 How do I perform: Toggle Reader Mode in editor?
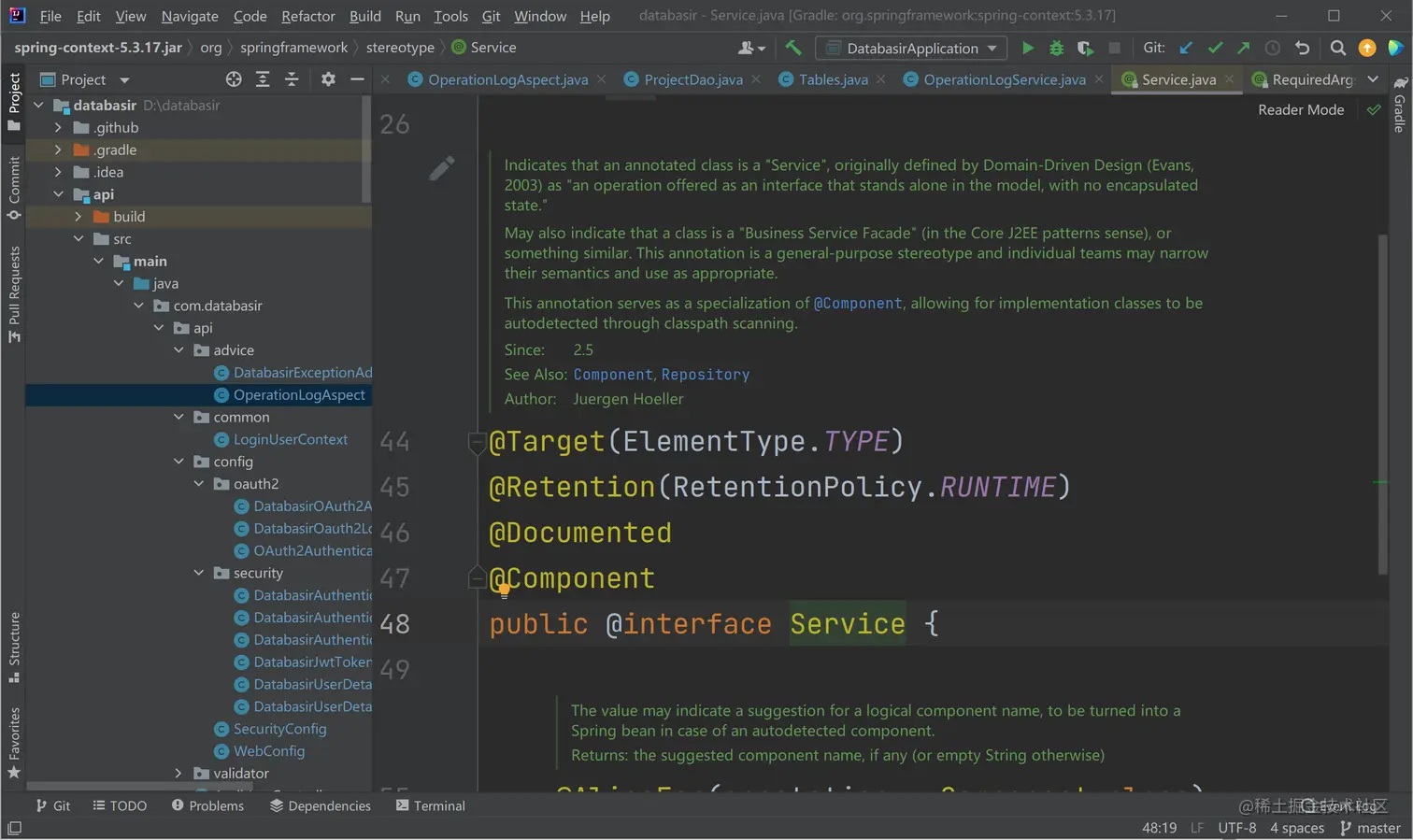click(x=1300, y=109)
